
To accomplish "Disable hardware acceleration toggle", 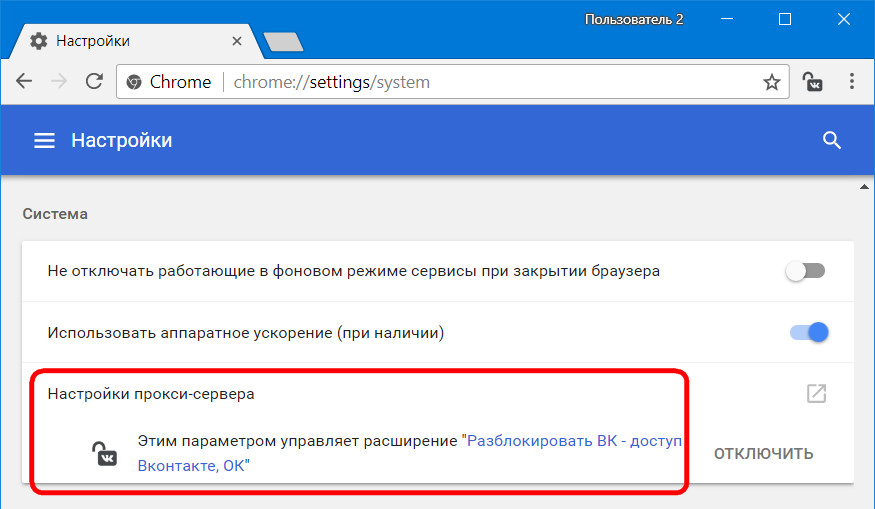I will (809, 333).
